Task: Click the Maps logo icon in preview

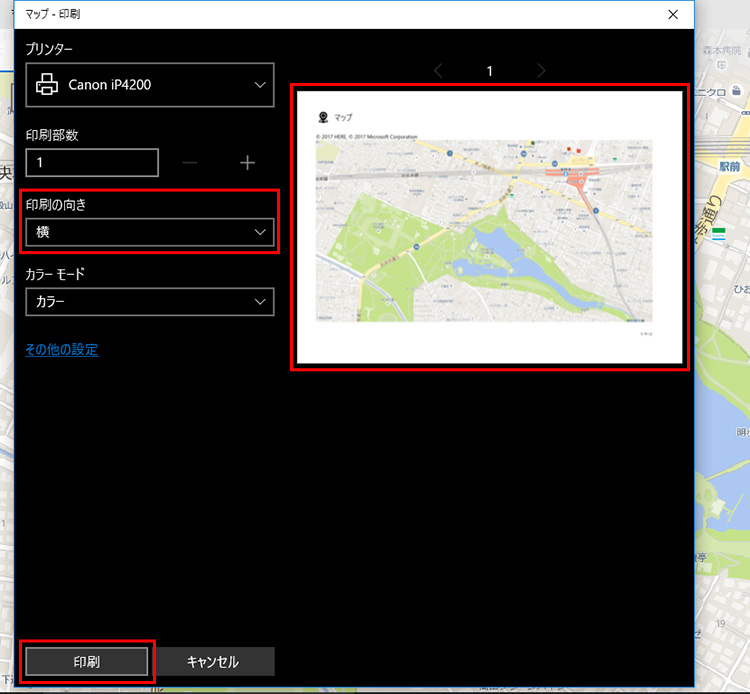Action: (323, 116)
